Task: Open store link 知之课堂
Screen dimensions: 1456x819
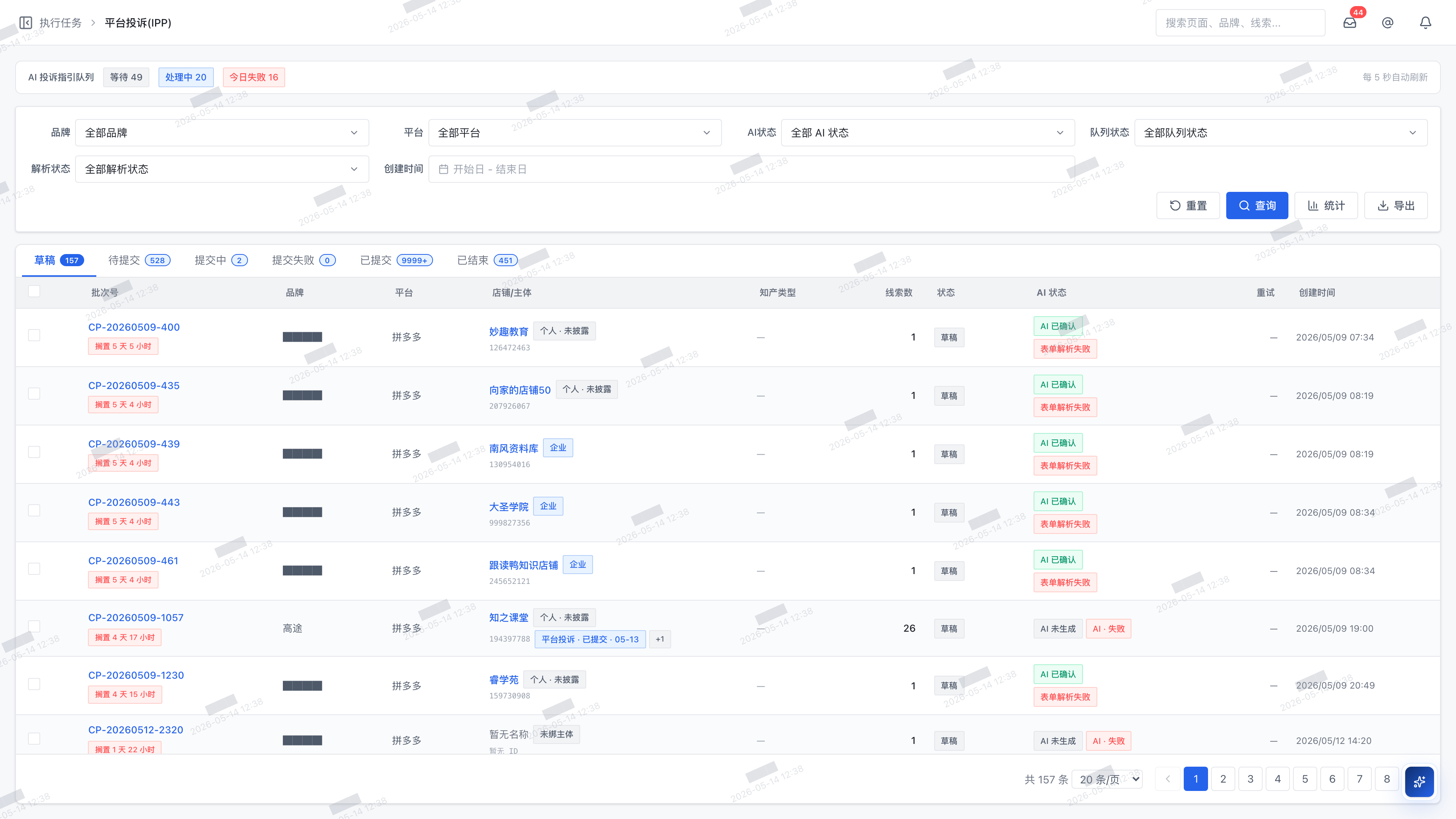Action: tap(508, 618)
